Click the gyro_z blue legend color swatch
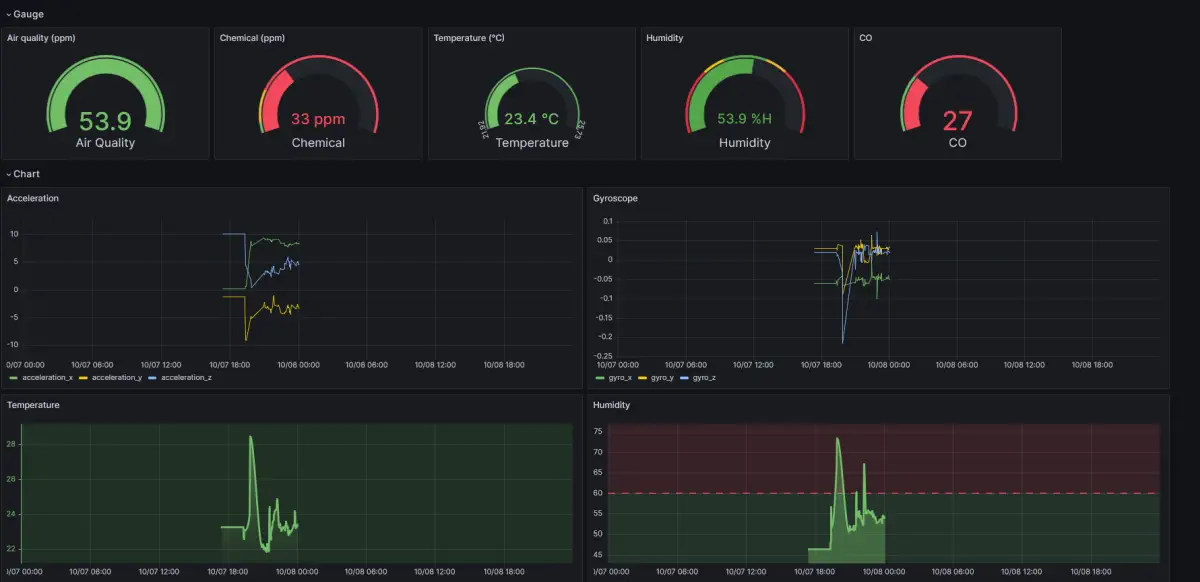The image size is (1200, 582). pyautogui.click(x=685, y=378)
